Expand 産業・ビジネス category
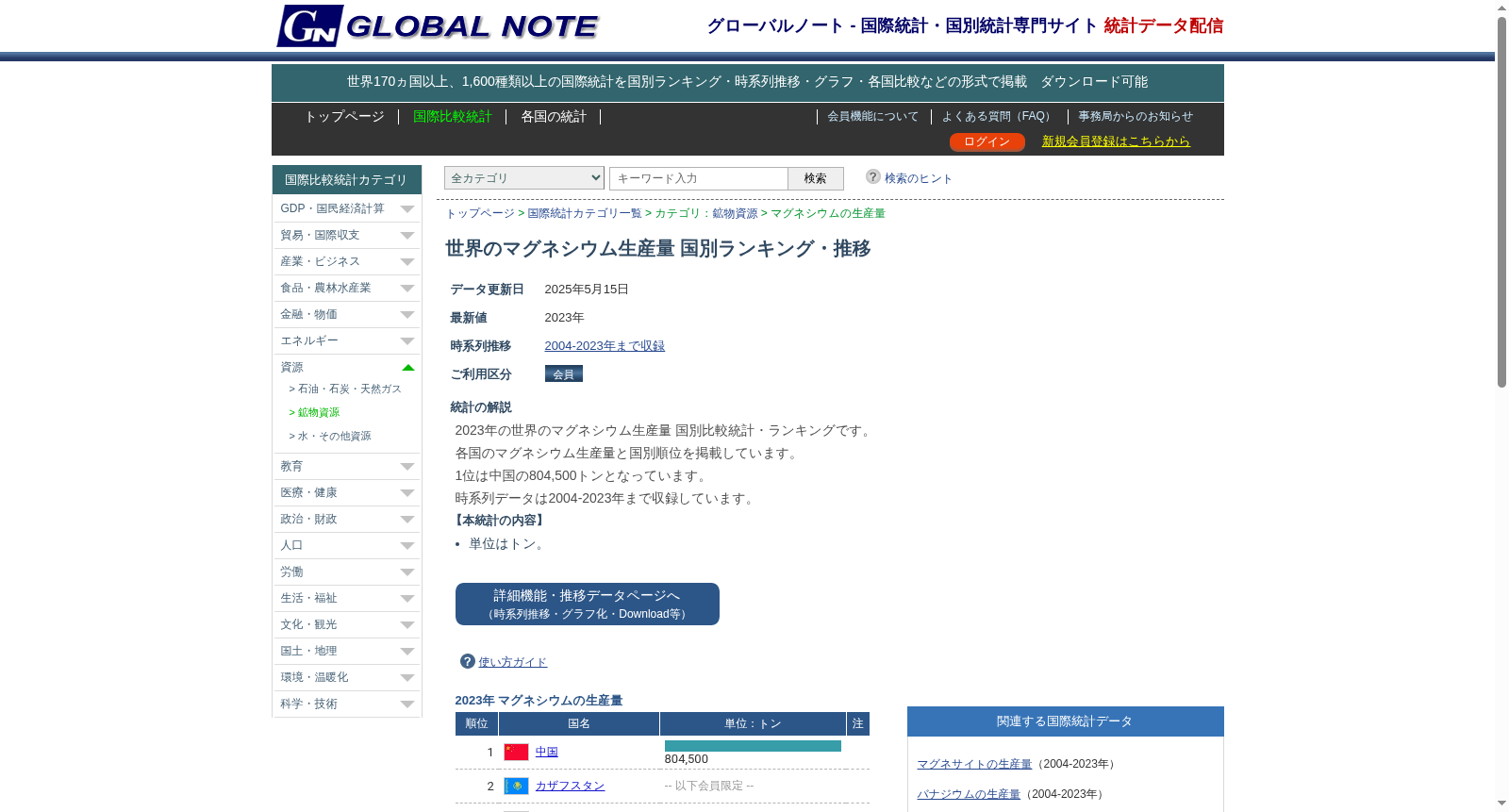Viewport: 1509px width, 812px height. 346,261
